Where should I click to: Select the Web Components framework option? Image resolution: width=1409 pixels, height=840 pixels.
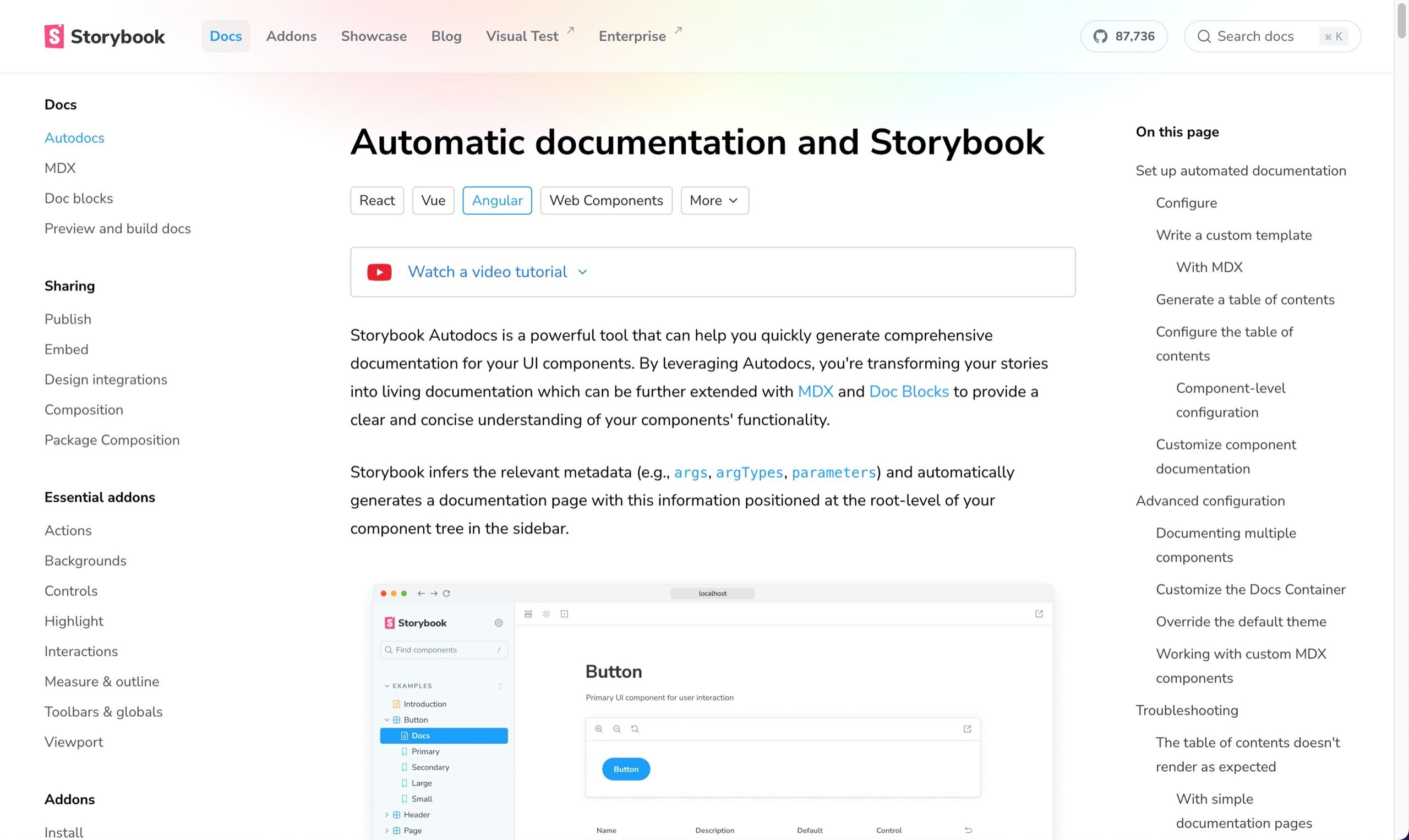(x=606, y=200)
